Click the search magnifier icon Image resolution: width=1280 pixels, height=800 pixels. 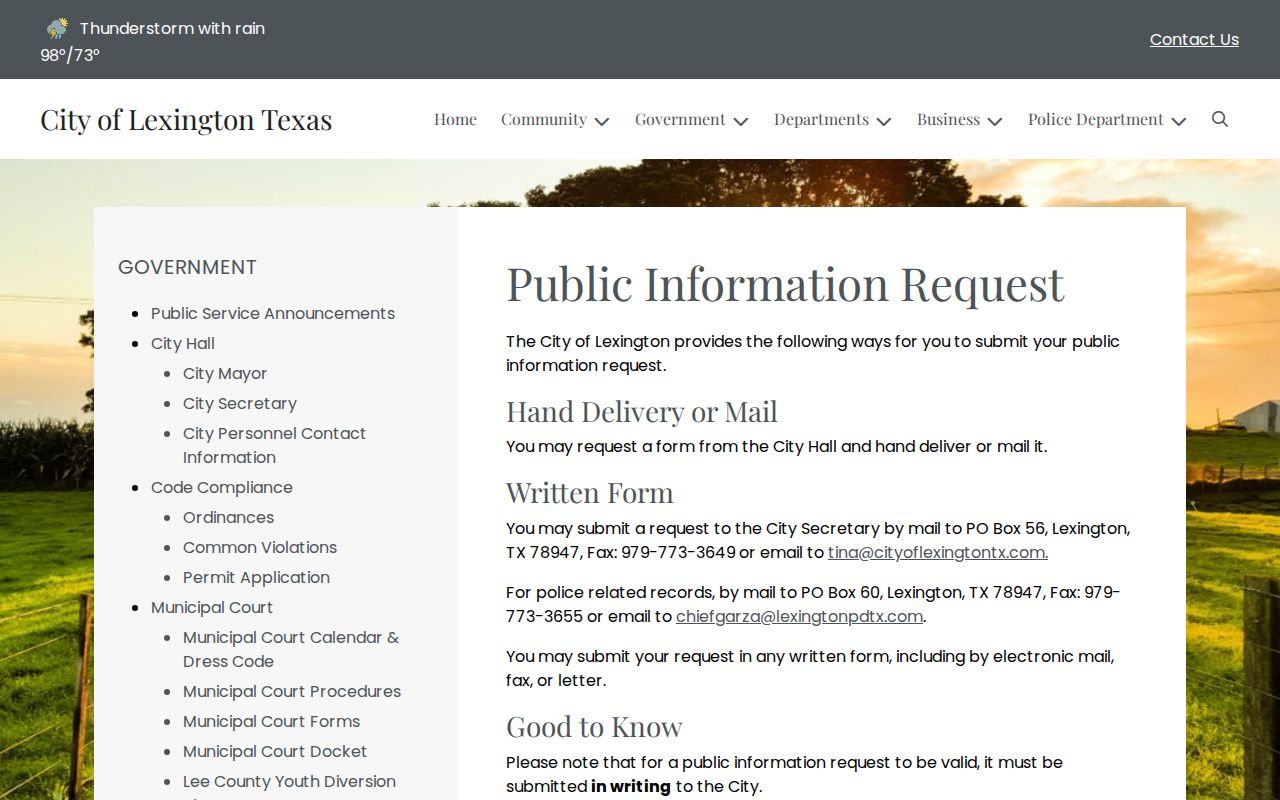tap(1220, 119)
